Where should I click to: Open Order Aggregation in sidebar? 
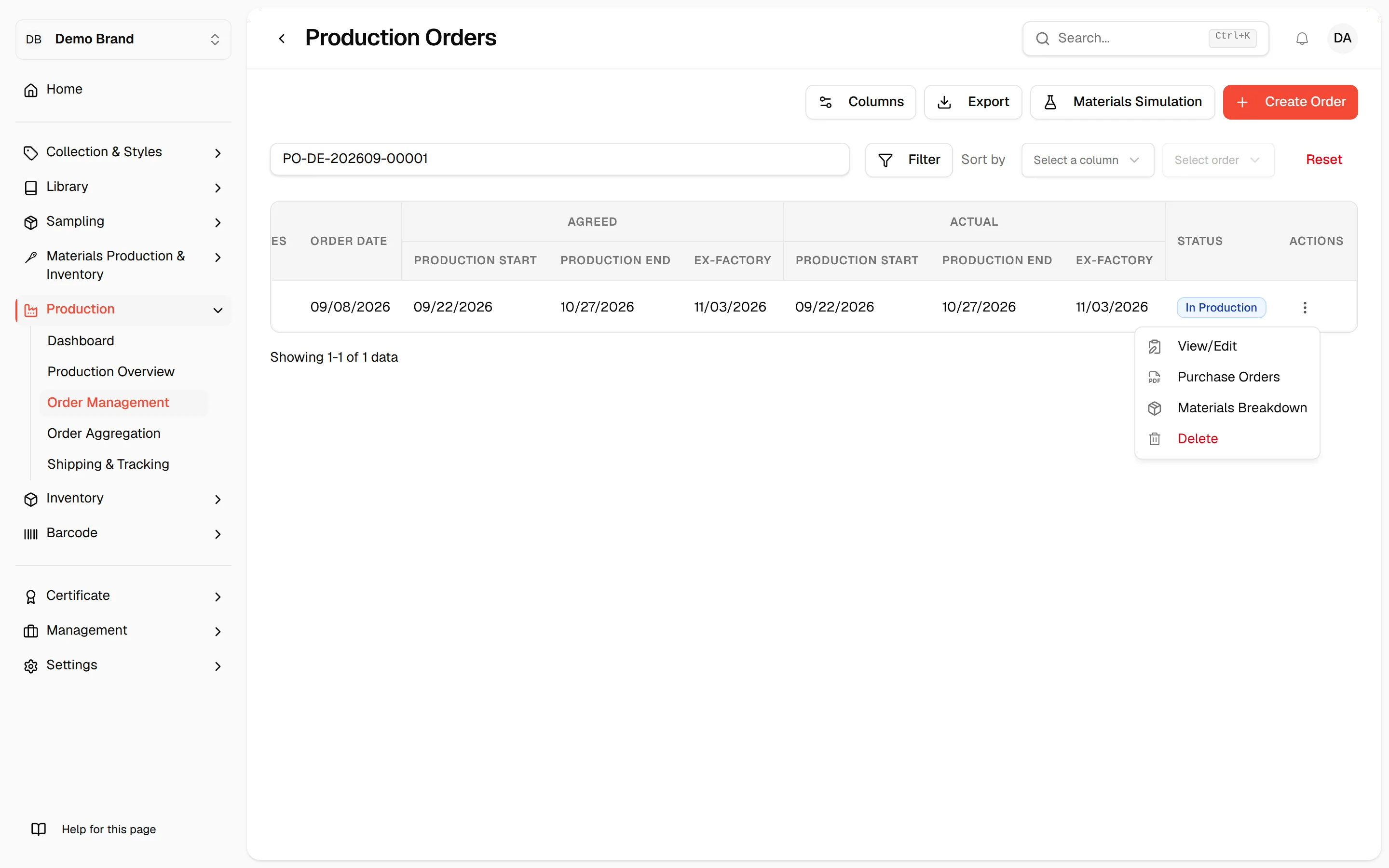[x=104, y=434]
